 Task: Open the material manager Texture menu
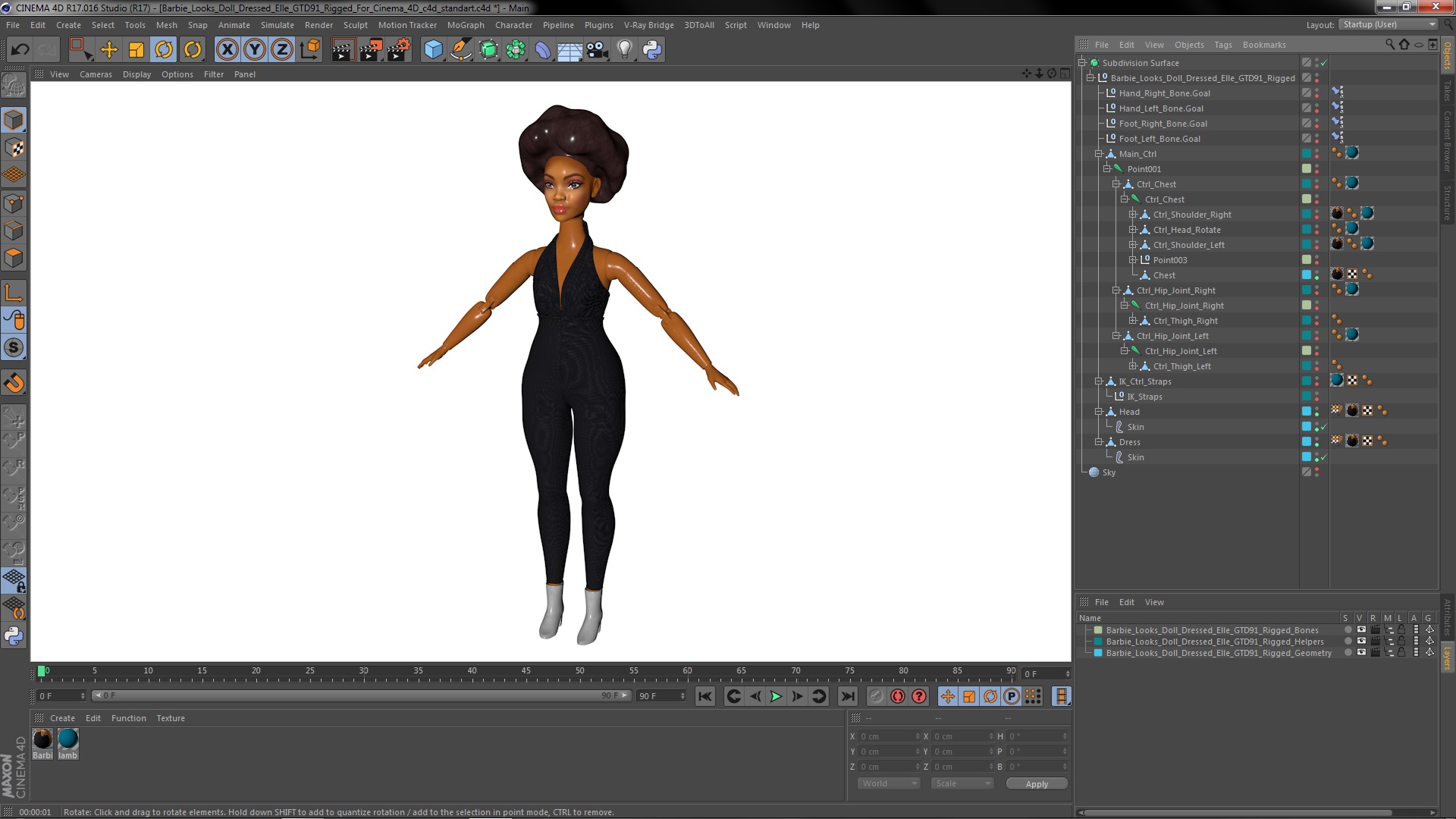(171, 718)
